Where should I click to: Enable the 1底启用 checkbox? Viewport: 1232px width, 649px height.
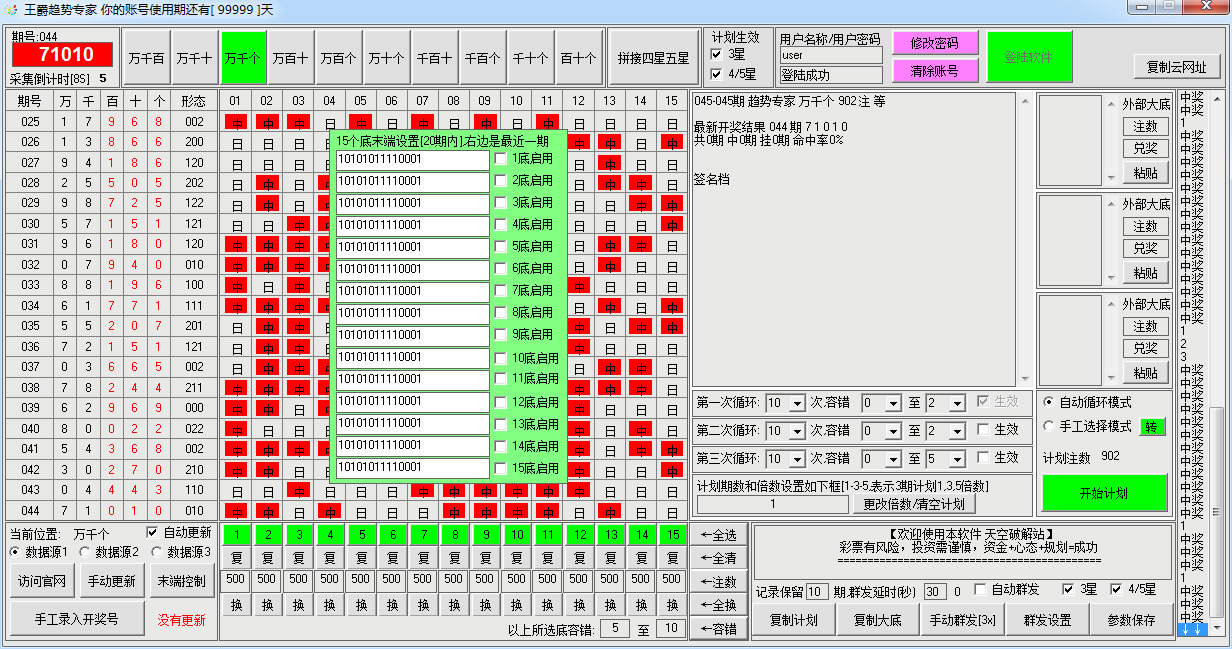[x=501, y=158]
